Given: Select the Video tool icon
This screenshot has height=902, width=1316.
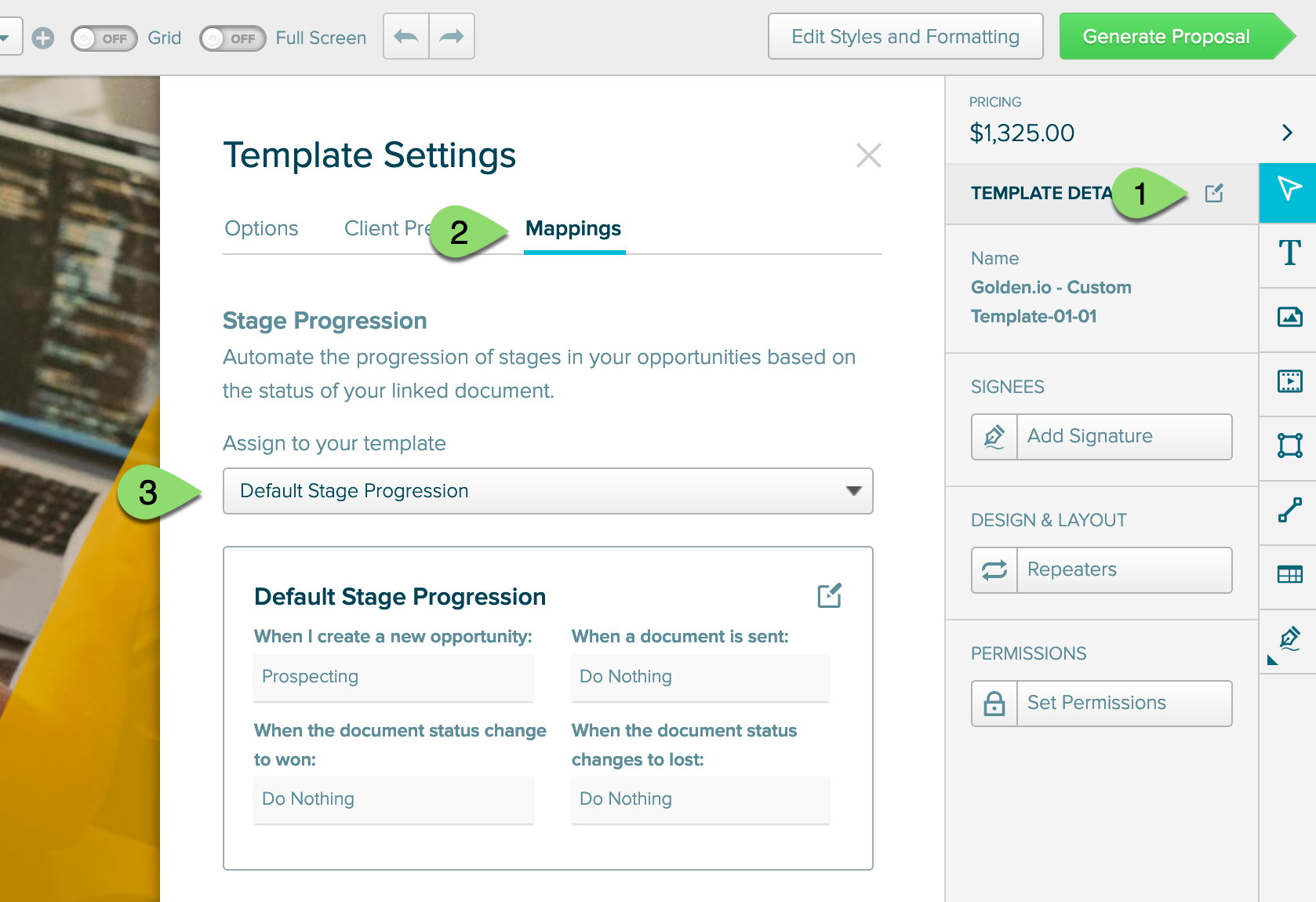Looking at the screenshot, I should coord(1289,381).
